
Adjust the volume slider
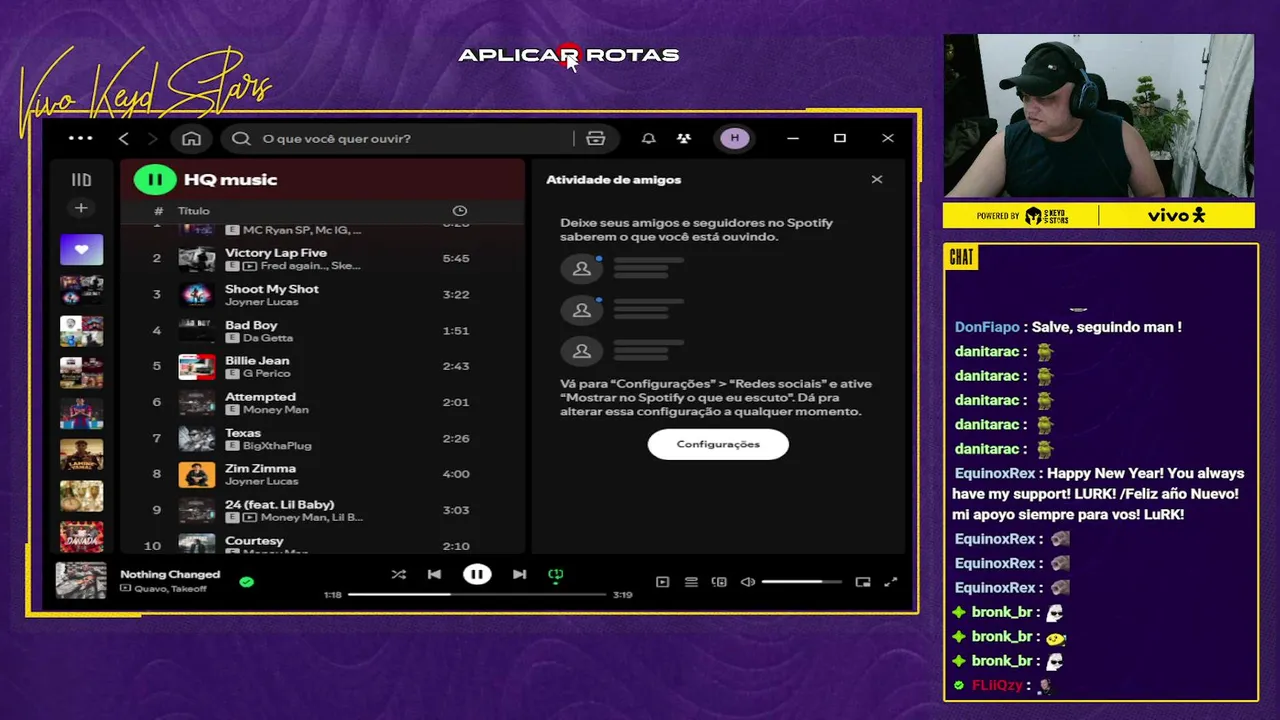coord(802,582)
